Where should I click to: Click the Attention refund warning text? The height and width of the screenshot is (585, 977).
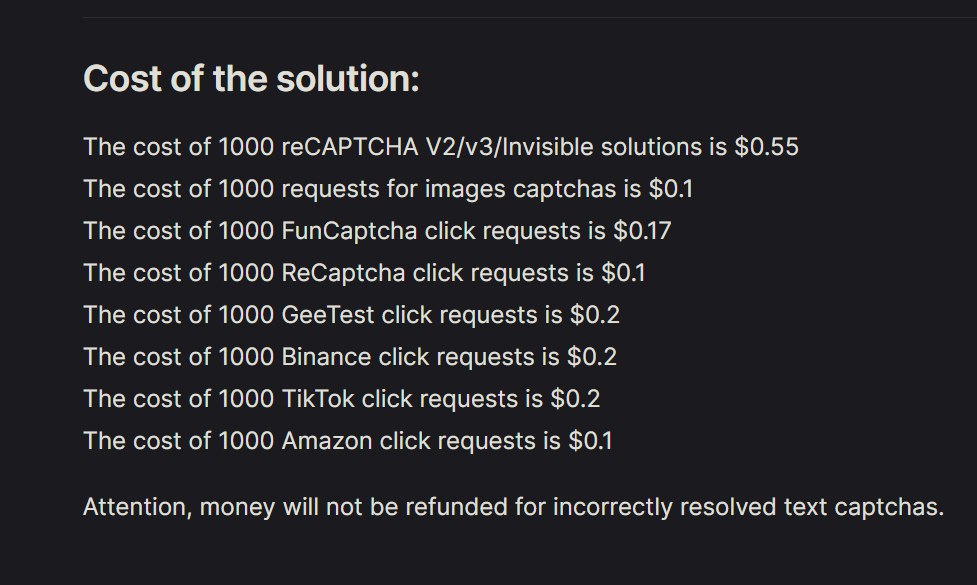tap(513, 507)
